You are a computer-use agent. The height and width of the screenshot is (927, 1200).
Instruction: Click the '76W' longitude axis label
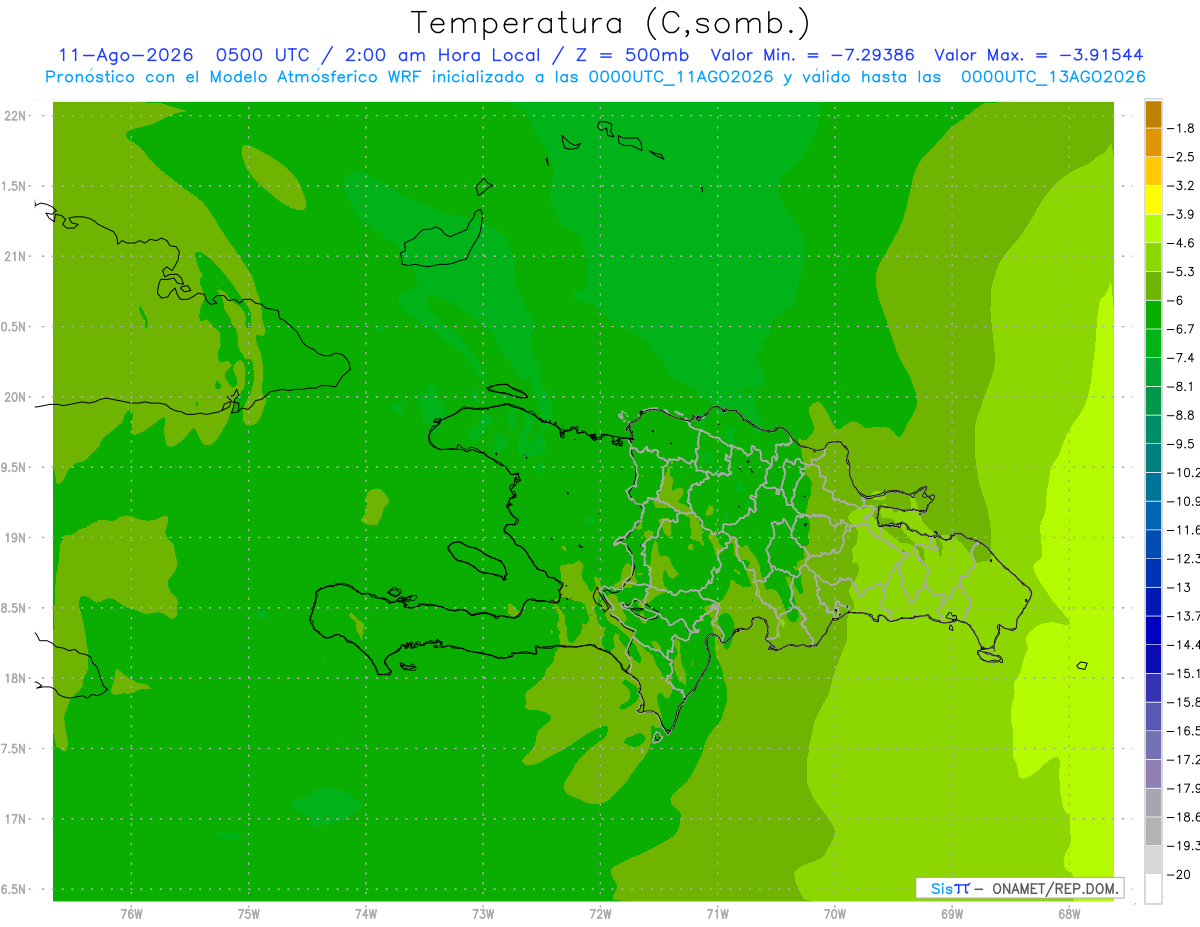(x=131, y=913)
